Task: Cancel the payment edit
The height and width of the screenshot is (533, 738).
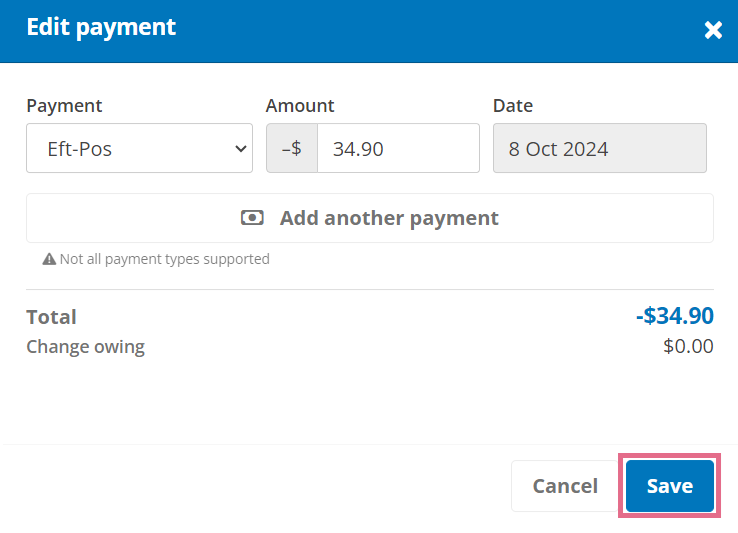Action: pyautogui.click(x=565, y=486)
